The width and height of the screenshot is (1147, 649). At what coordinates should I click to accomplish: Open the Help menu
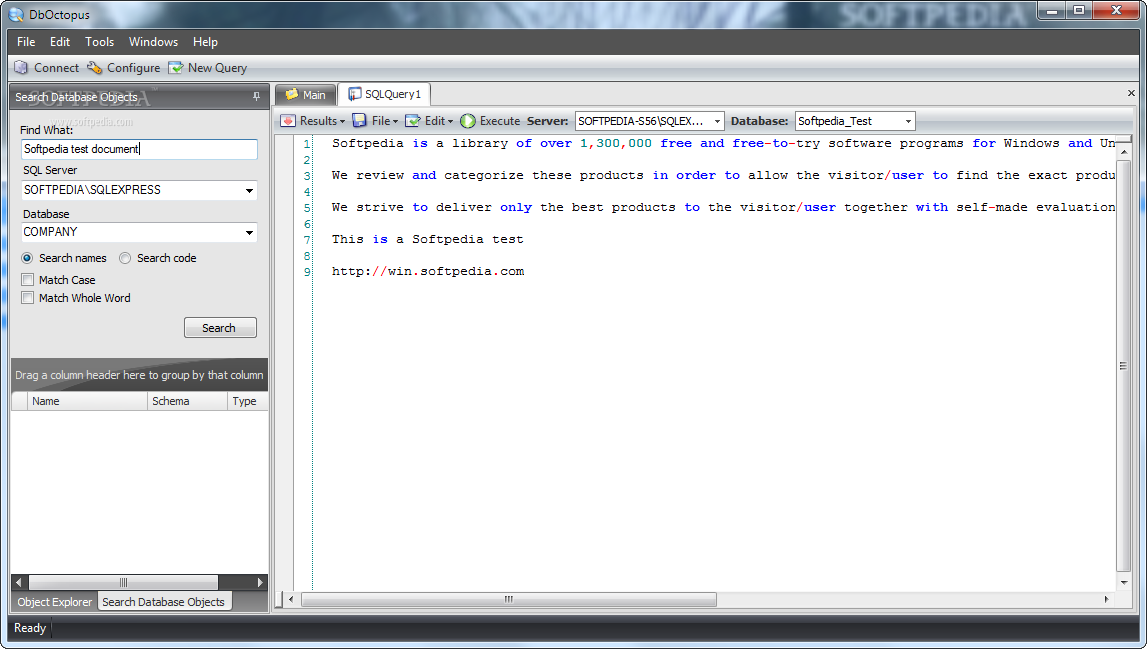[206, 42]
